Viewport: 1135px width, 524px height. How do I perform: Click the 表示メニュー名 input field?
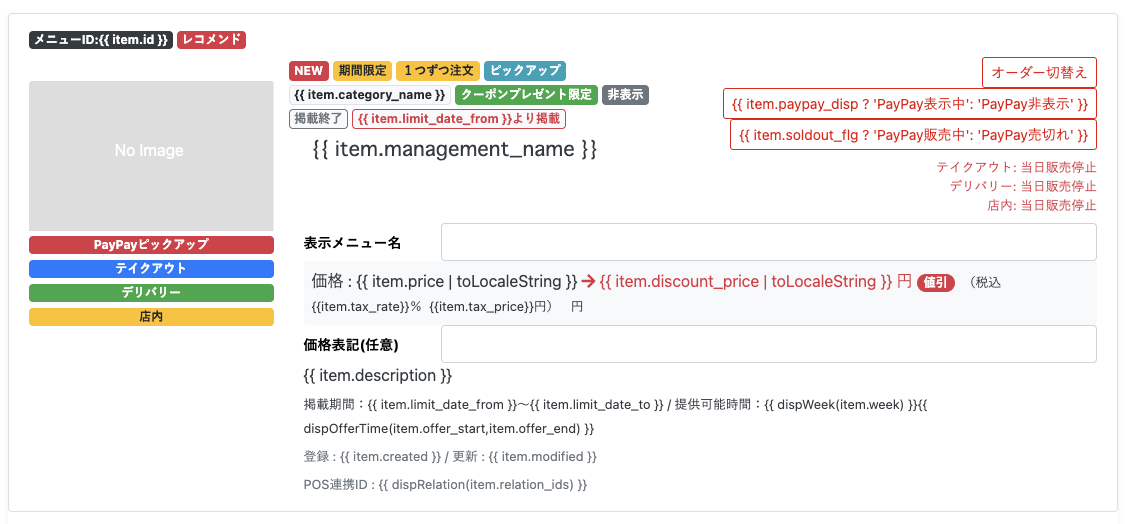[769, 242]
